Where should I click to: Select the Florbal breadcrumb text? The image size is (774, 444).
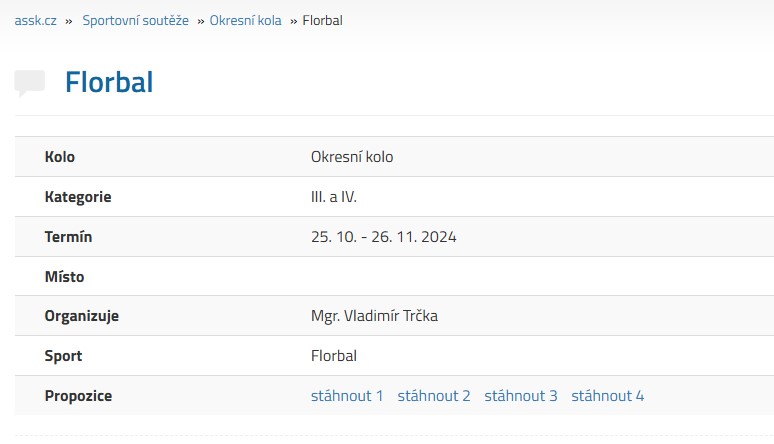[322, 21]
